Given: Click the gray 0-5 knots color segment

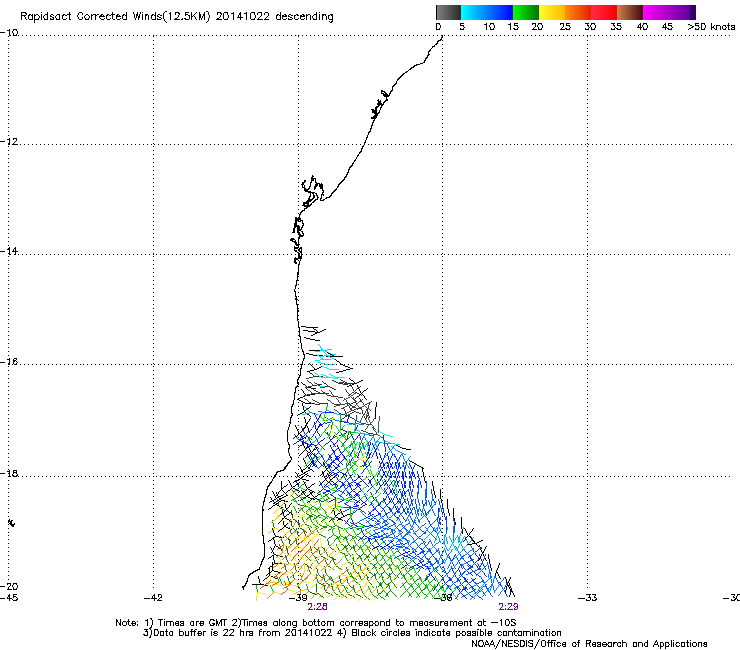Looking at the screenshot, I should pyautogui.click(x=448, y=12).
